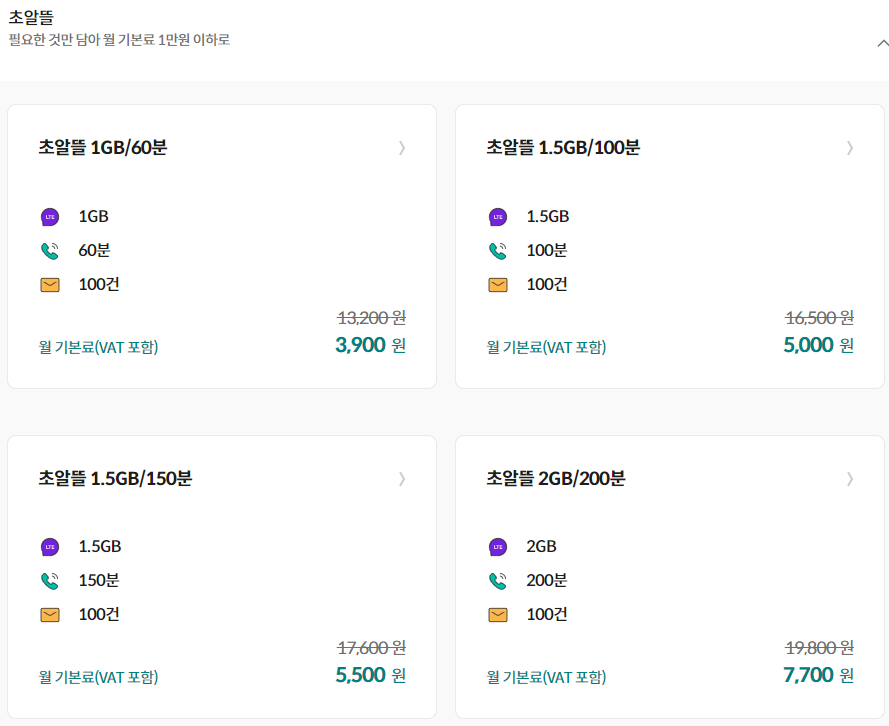Open 초알뜰 1.5GB/100분 plan details arrow

coord(850,148)
